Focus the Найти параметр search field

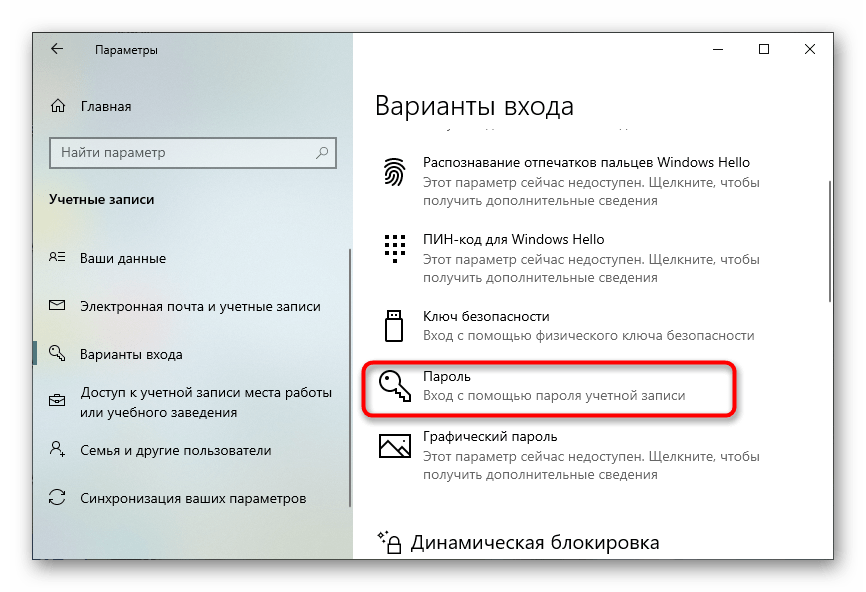pyautogui.click(x=193, y=153)
